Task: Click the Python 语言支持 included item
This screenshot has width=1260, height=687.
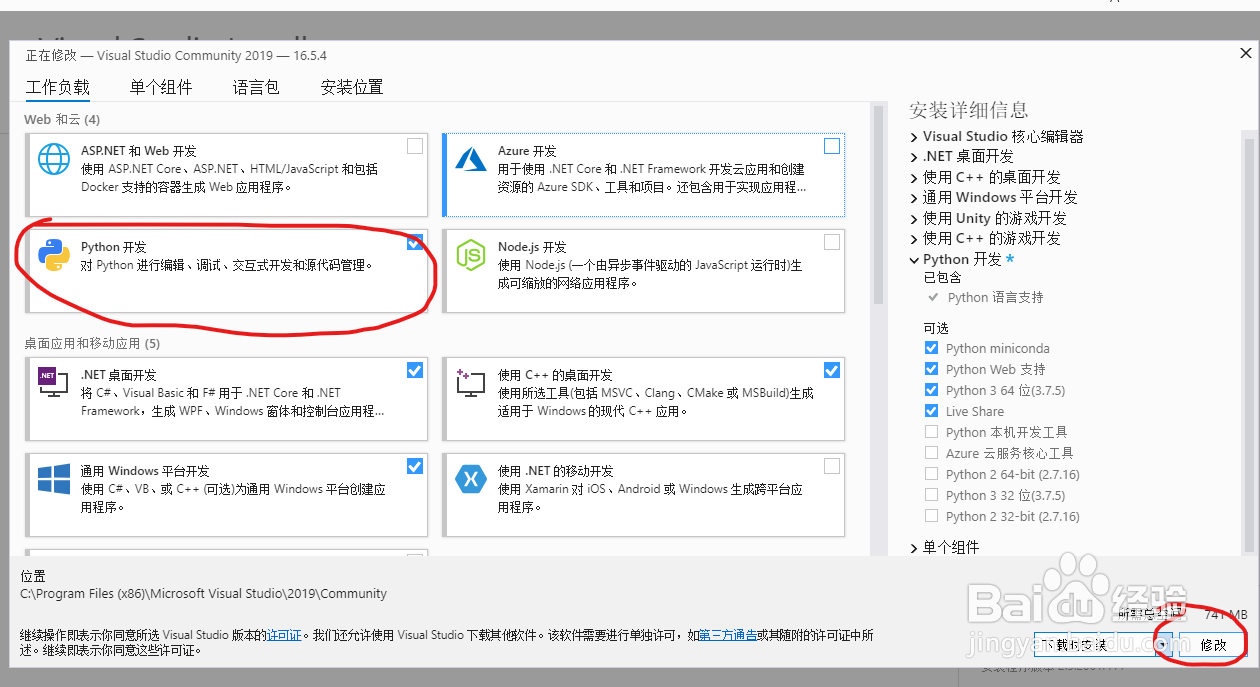Action: (x=995, y=297)
